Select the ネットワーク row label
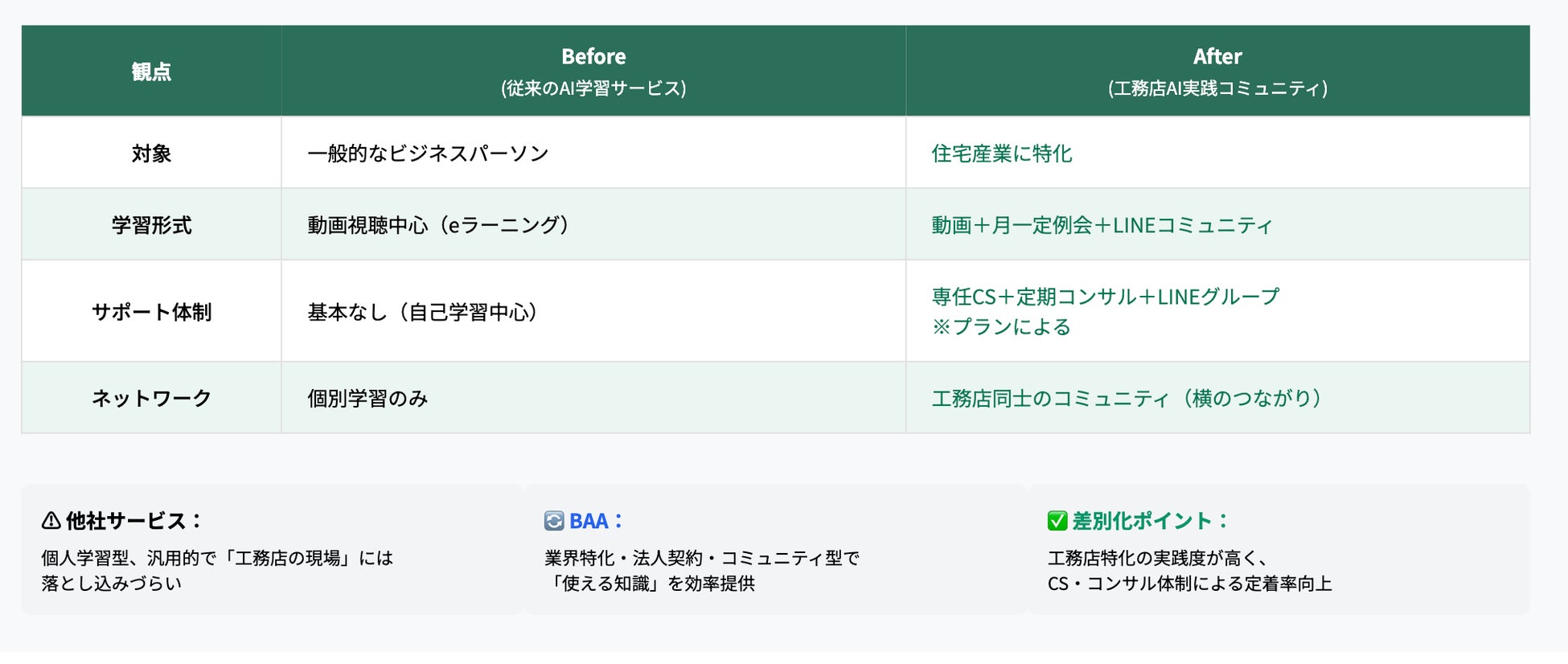The width and height of the screenshot is (1568, 664). pos(151,398)
